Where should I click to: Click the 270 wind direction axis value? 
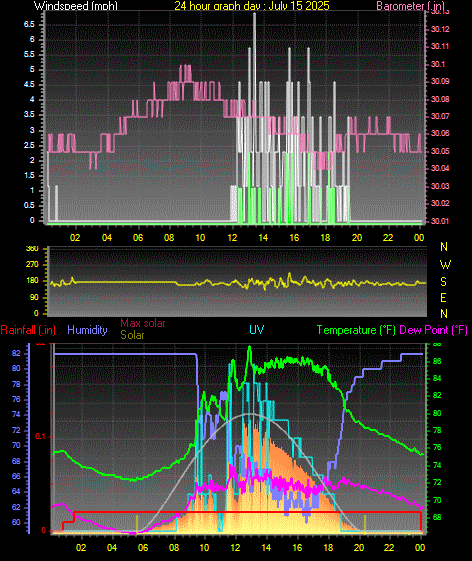pos(32,264)
